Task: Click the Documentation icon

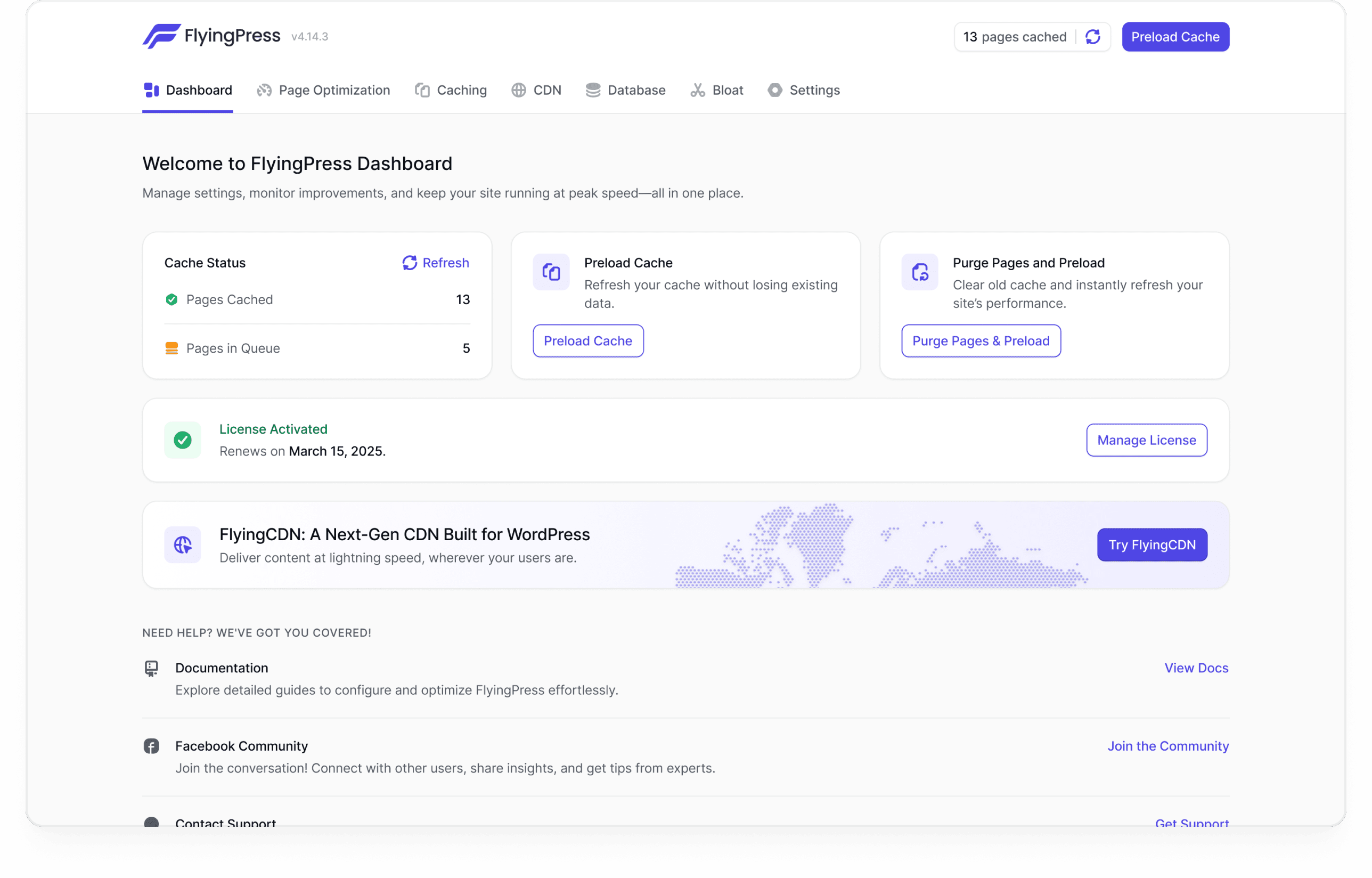Action: pyautogui.click(x=151, y=668)
